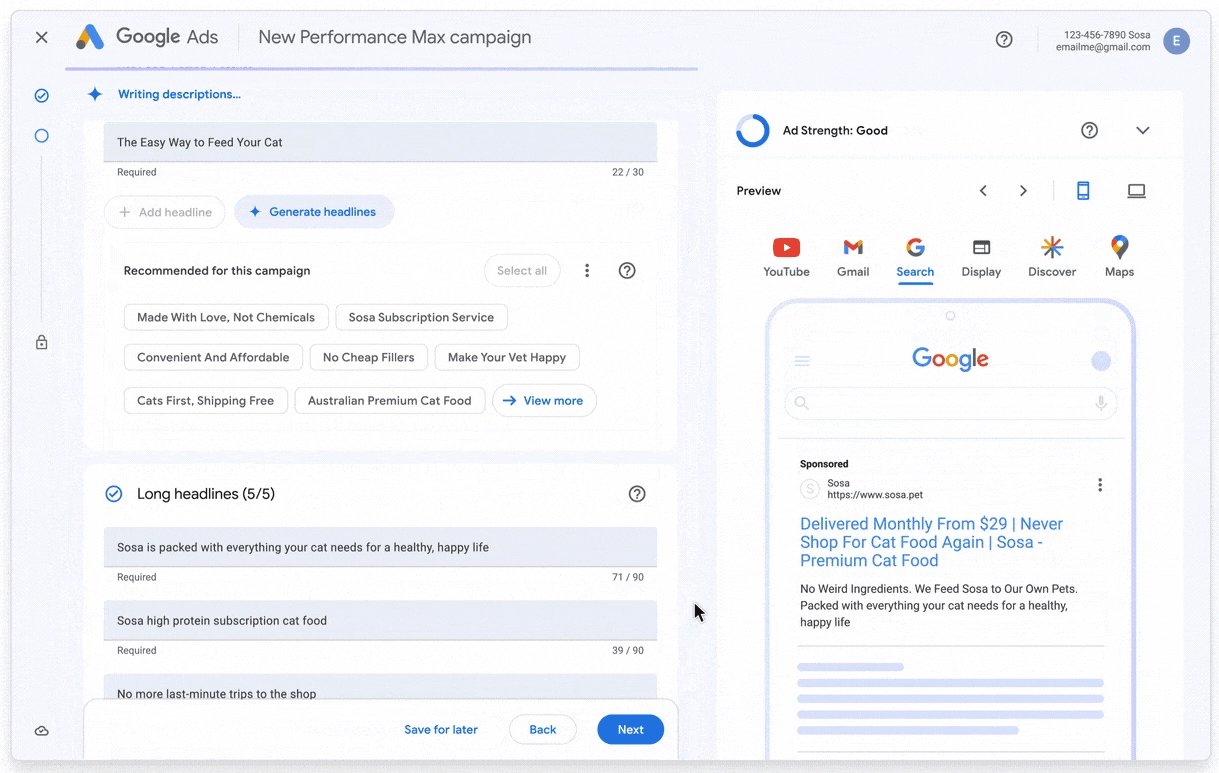This screenshot has width=1219, height=773.
Task: Add suggestion Made With Love, Not Chemicals
Action: tap(226, 317)
